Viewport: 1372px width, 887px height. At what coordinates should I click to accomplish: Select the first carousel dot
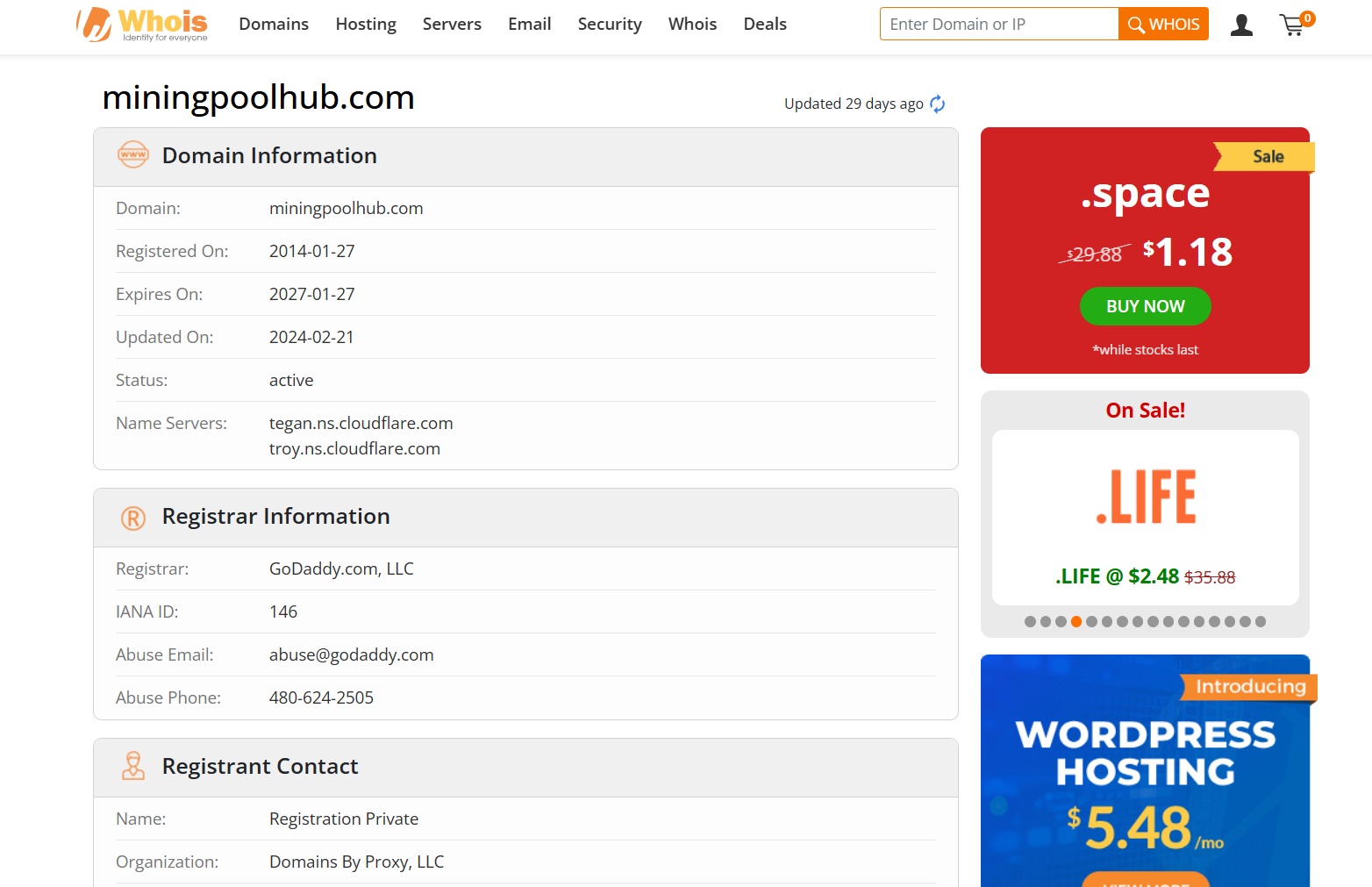click(x=1030, y=621)
